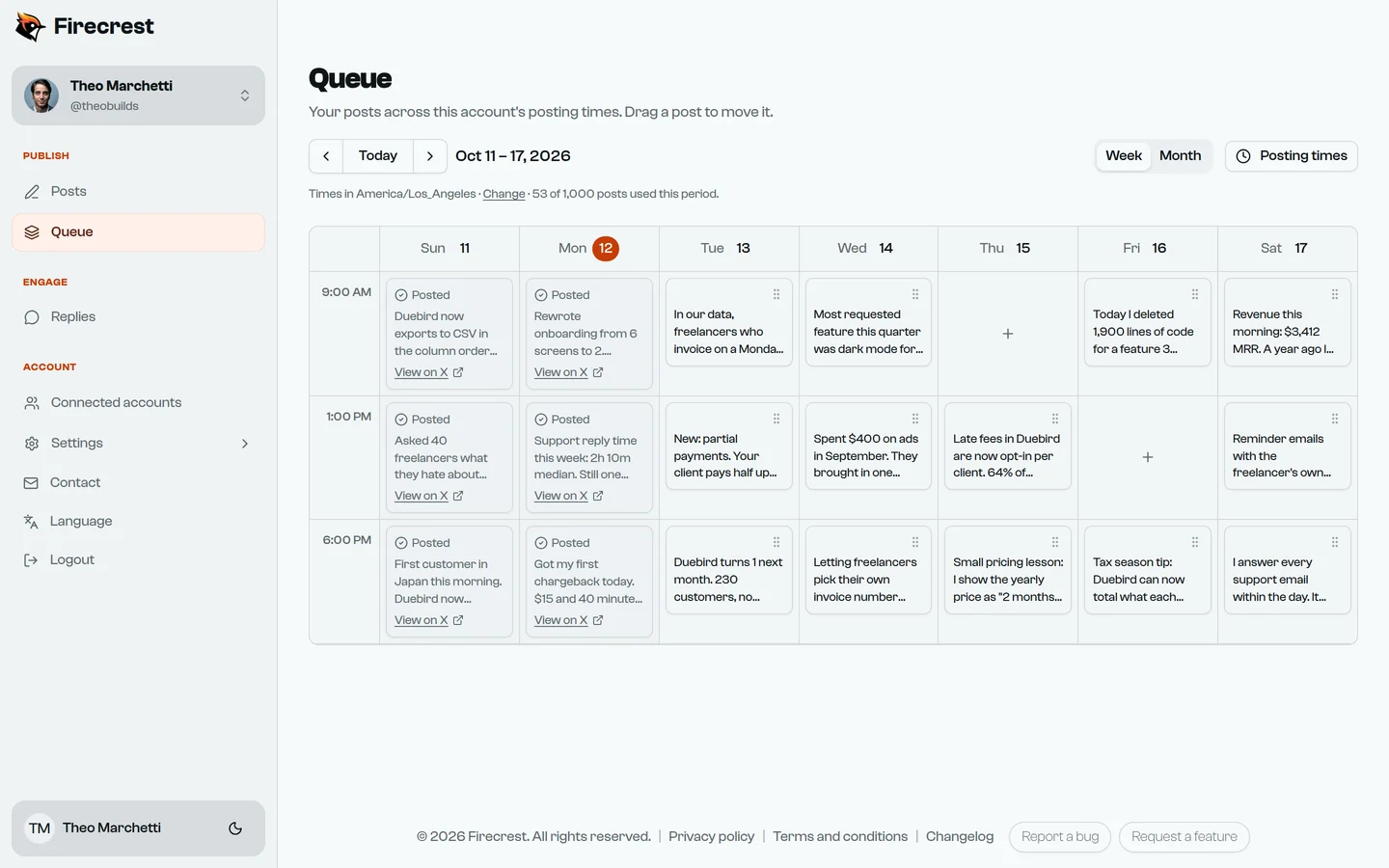Screen dimensions: 1389x868
Task: Add a post on Friday 1:00 PM
Action: 1148,457
